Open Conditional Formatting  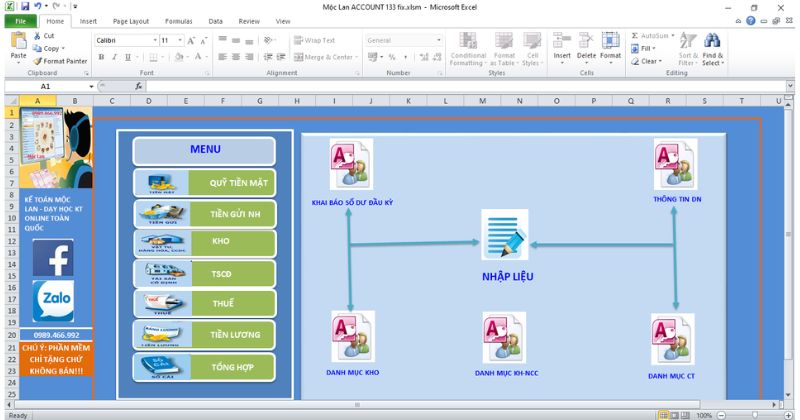click(x=468, y=49)
